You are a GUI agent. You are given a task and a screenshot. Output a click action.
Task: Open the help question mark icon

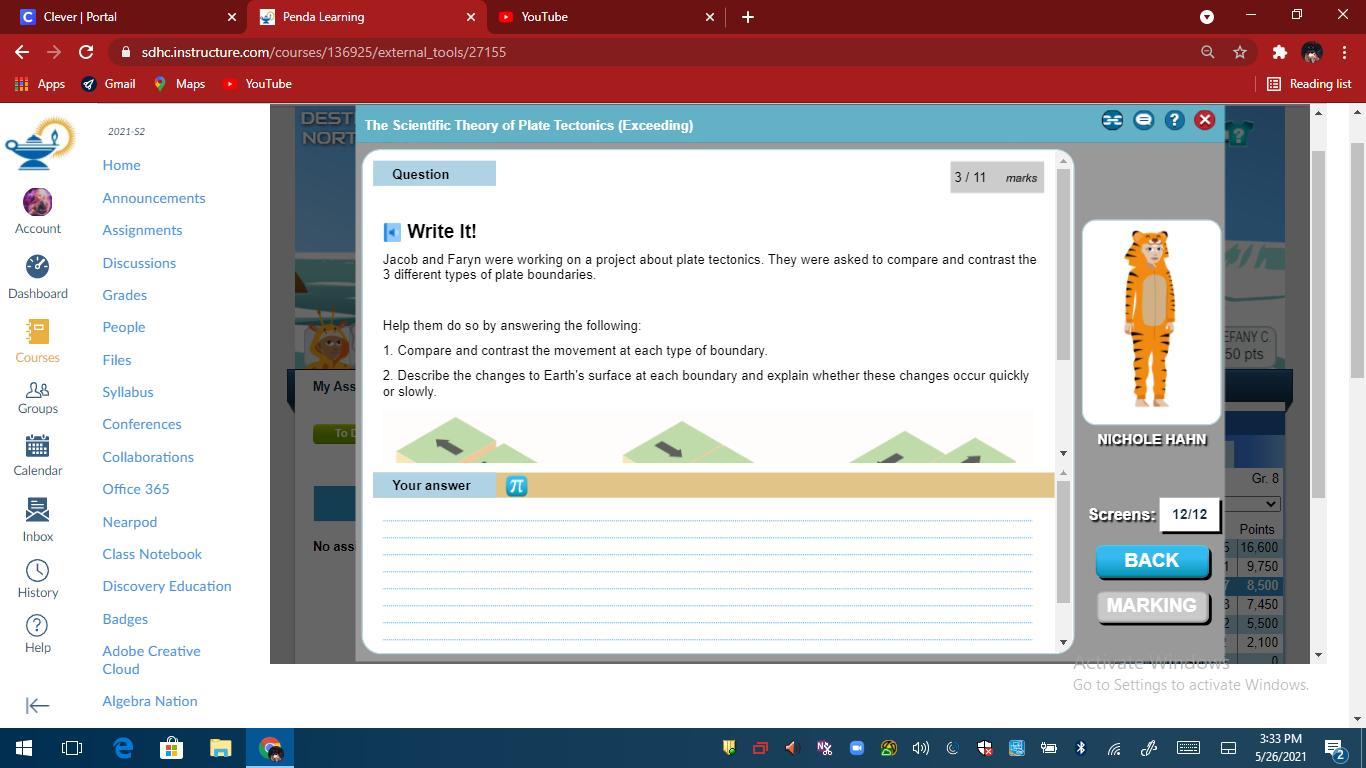click(x=1174, y=120)
